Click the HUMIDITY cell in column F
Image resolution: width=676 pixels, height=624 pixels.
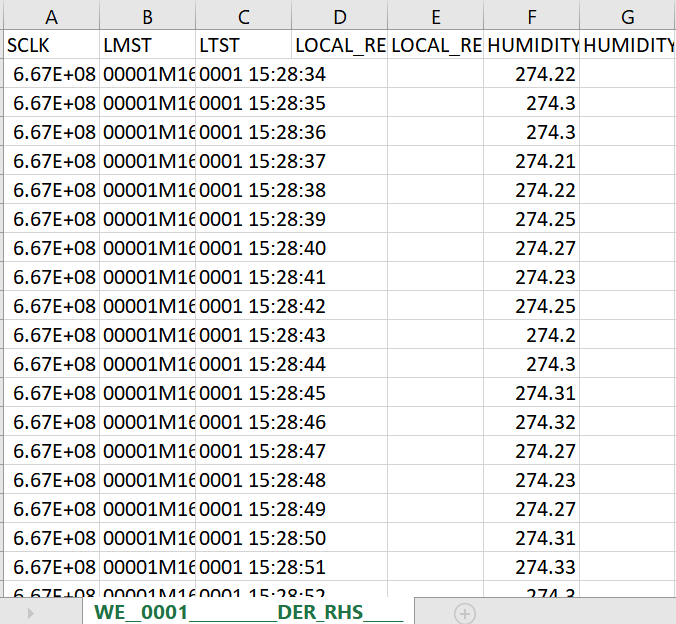pyautogui.click(x=532, y=45)
